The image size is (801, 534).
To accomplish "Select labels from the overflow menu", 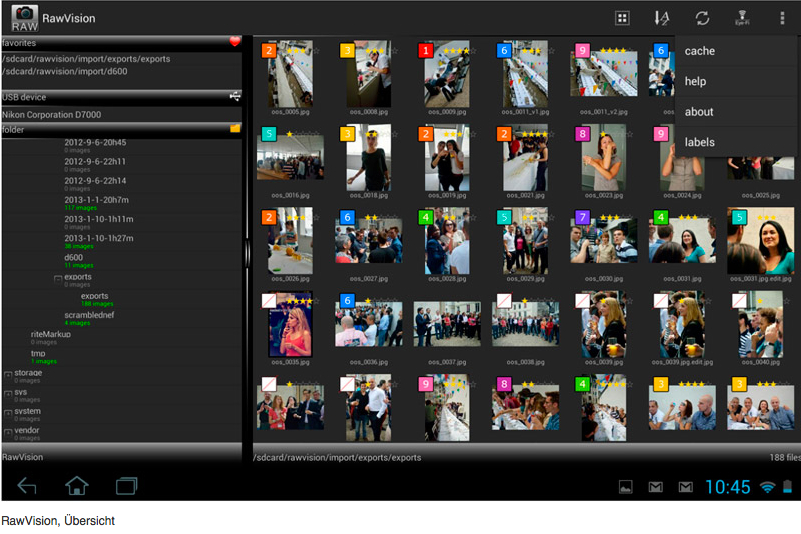I will coord(736,142).
